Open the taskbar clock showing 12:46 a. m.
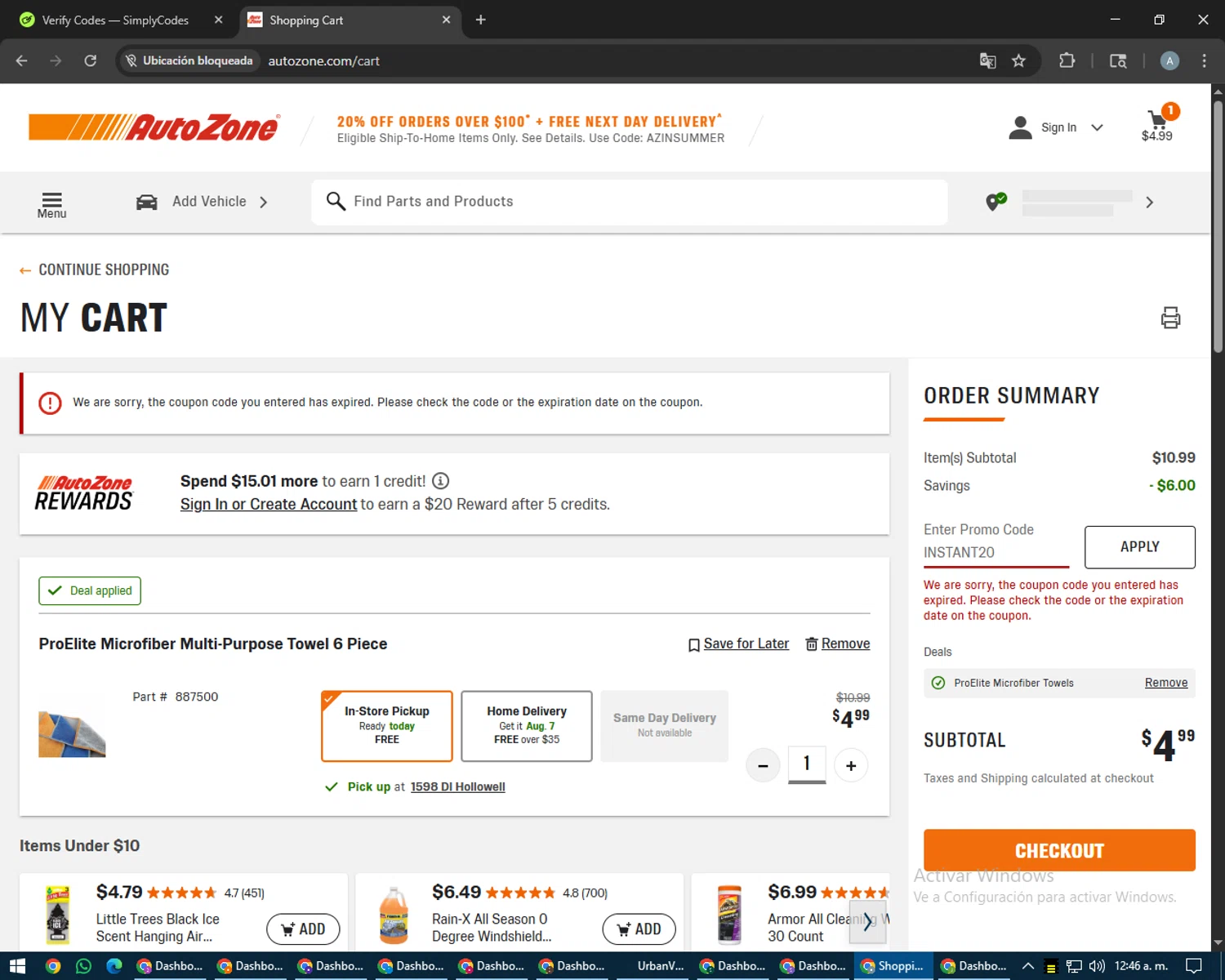The width and height of the screenshot is (1225, 980). coord(1141,966)
